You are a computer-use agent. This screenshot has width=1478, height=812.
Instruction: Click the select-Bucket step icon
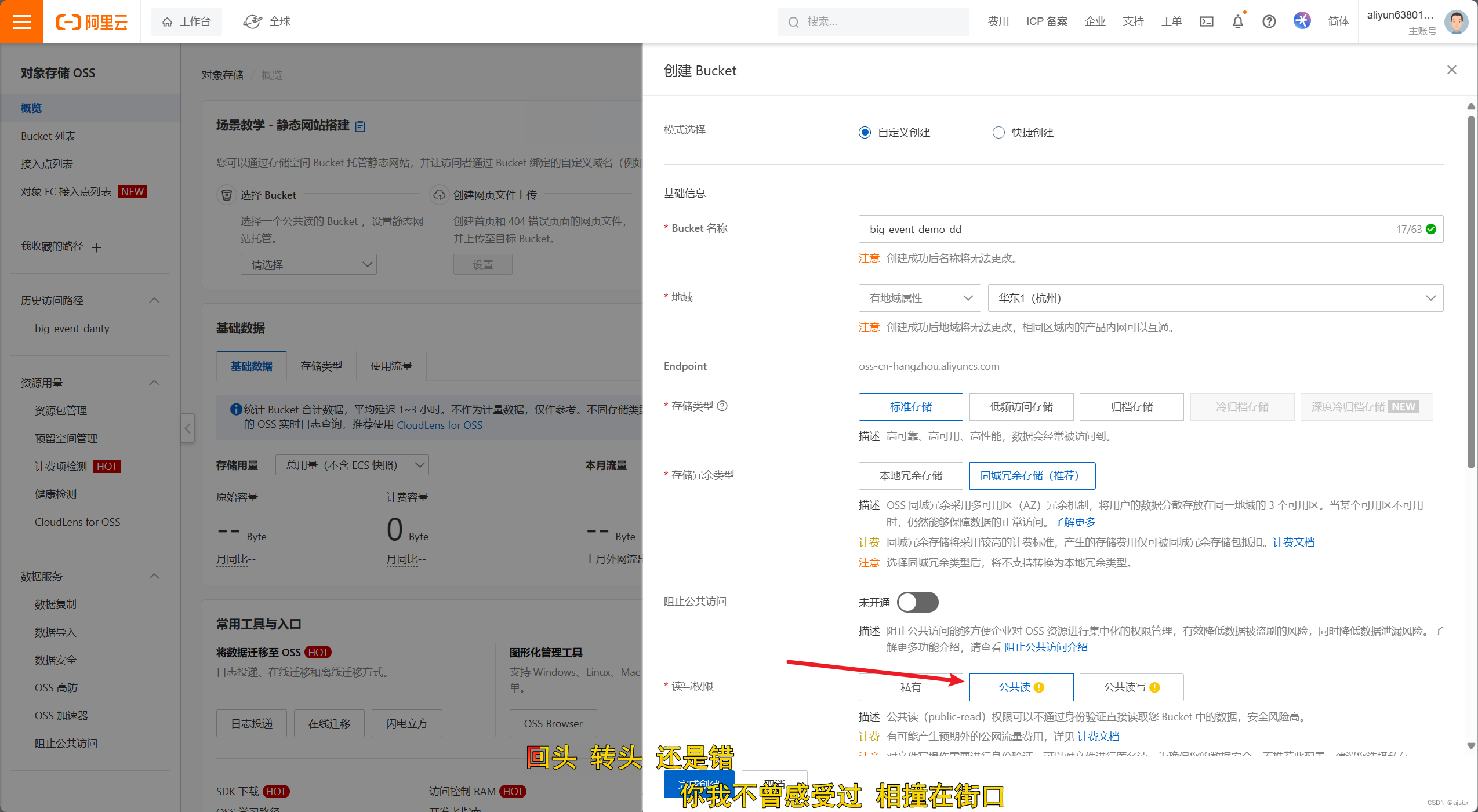pos(227,195)
